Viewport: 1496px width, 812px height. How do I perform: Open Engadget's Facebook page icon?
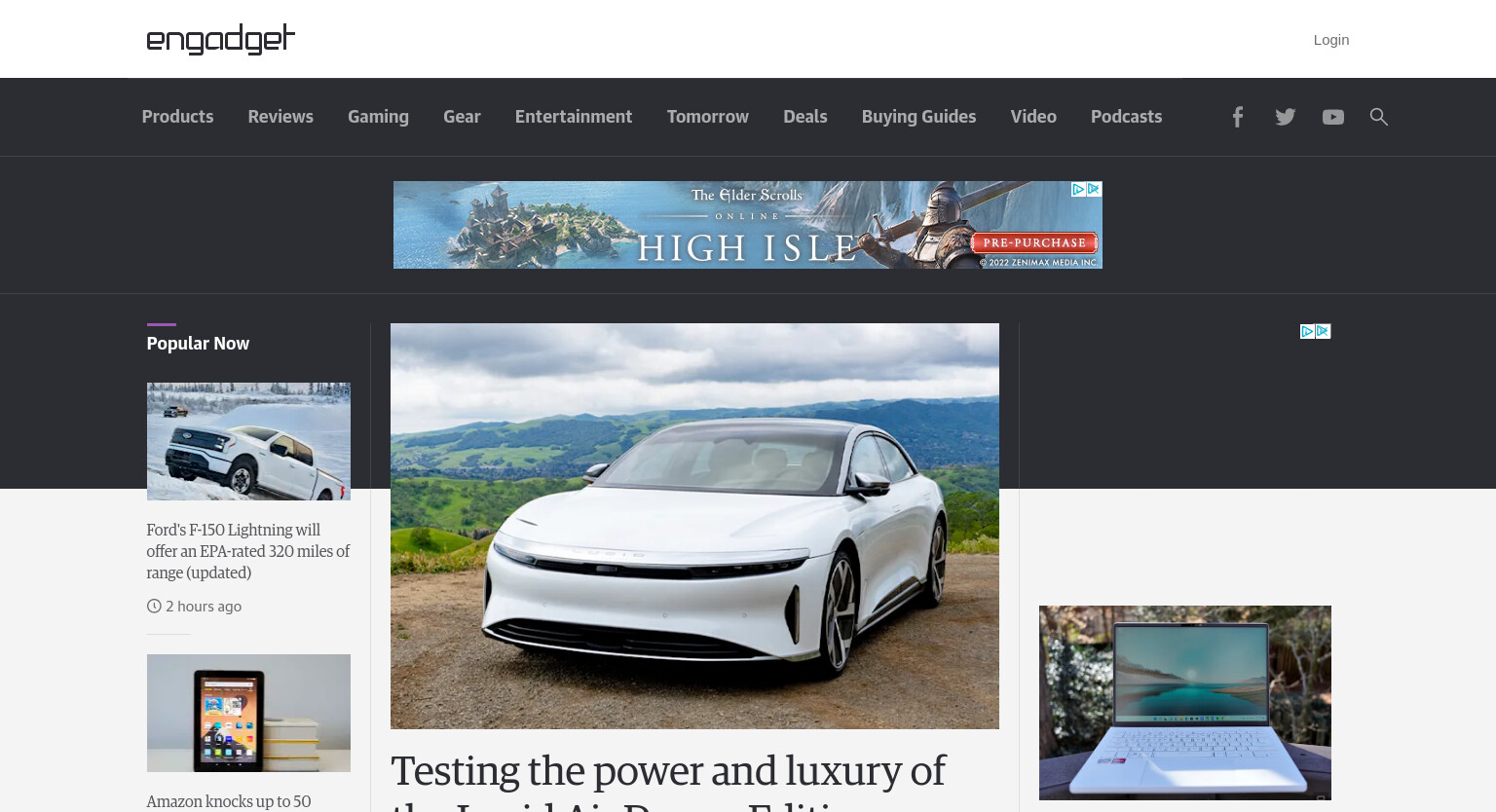click(1237, 117)
